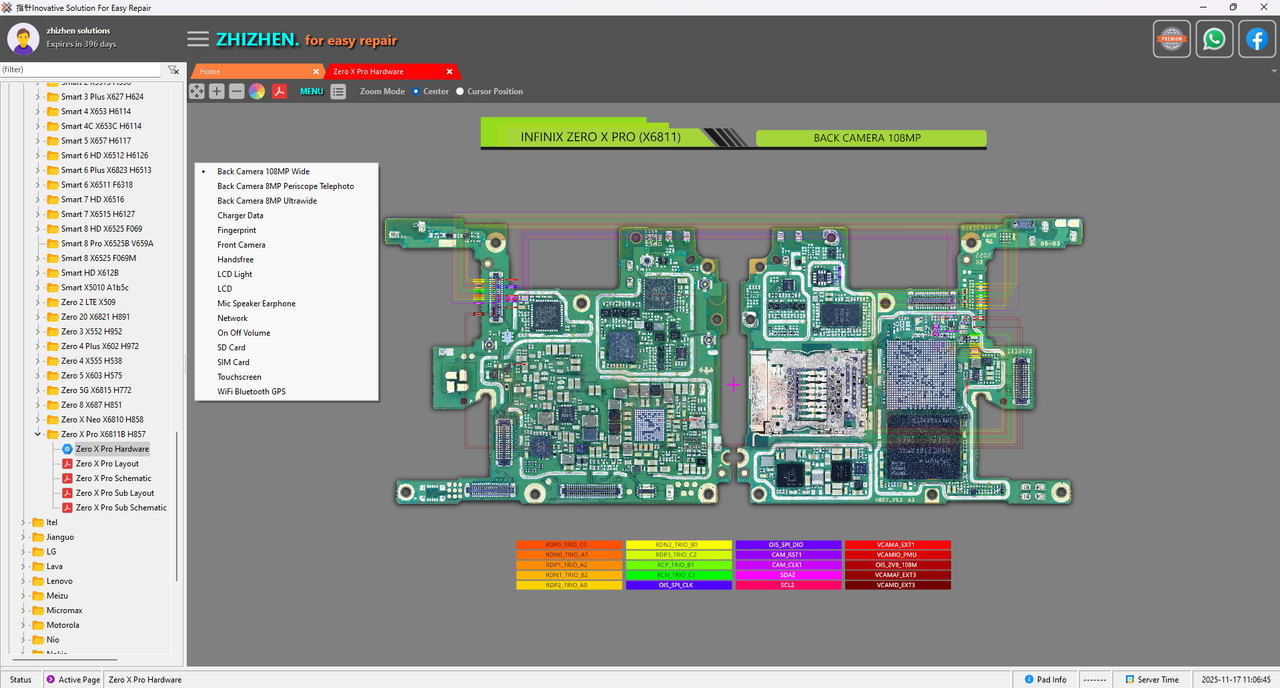Click the list view icon beside MENU

(339, 91)
